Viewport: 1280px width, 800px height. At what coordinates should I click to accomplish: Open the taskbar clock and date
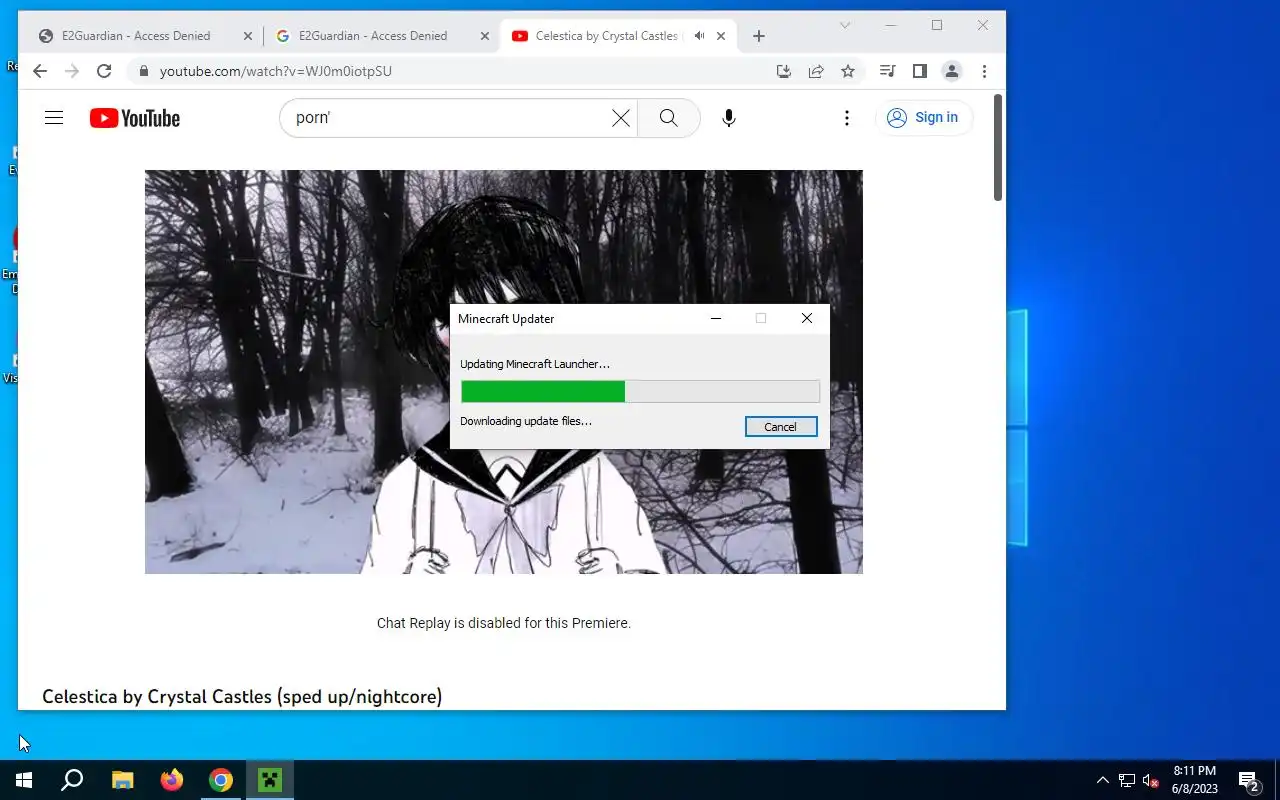point(1195,780)
